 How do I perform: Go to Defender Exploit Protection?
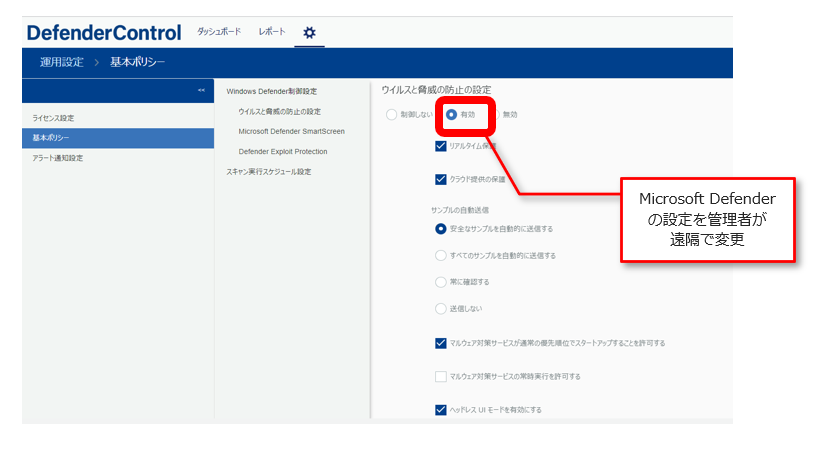coord(283,152)
